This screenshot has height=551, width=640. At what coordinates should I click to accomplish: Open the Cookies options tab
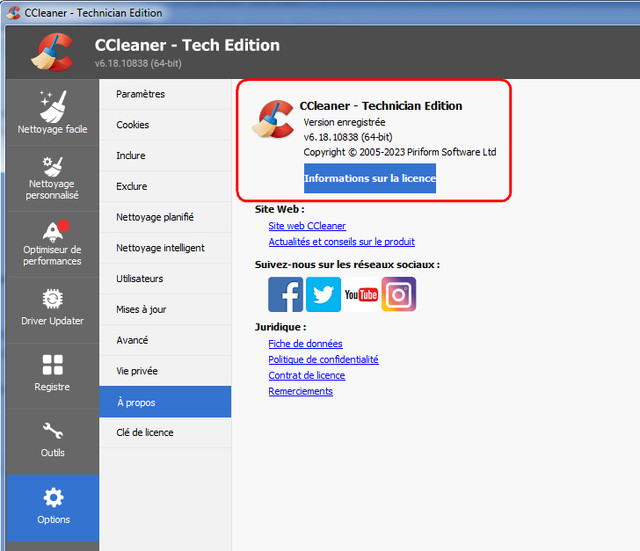(165, 125)
